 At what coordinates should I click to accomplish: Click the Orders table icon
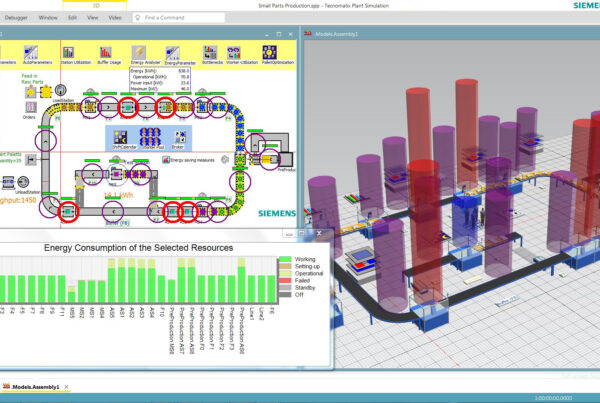coord(31,107)
